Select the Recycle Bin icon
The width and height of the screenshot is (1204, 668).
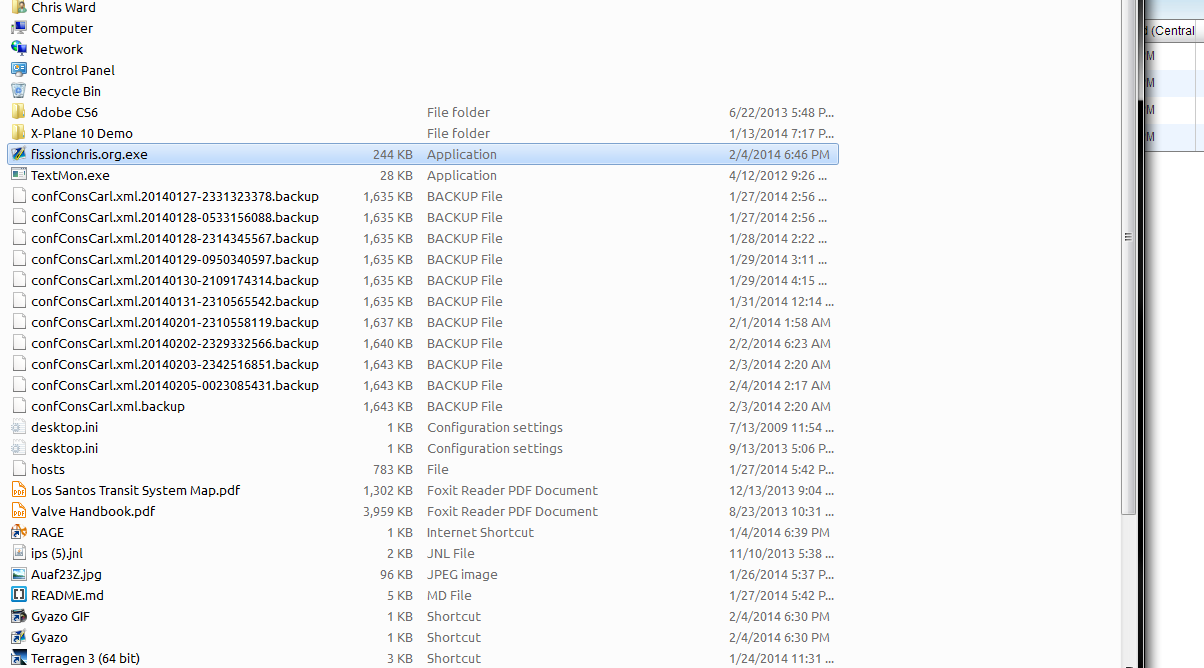point(18,91)
